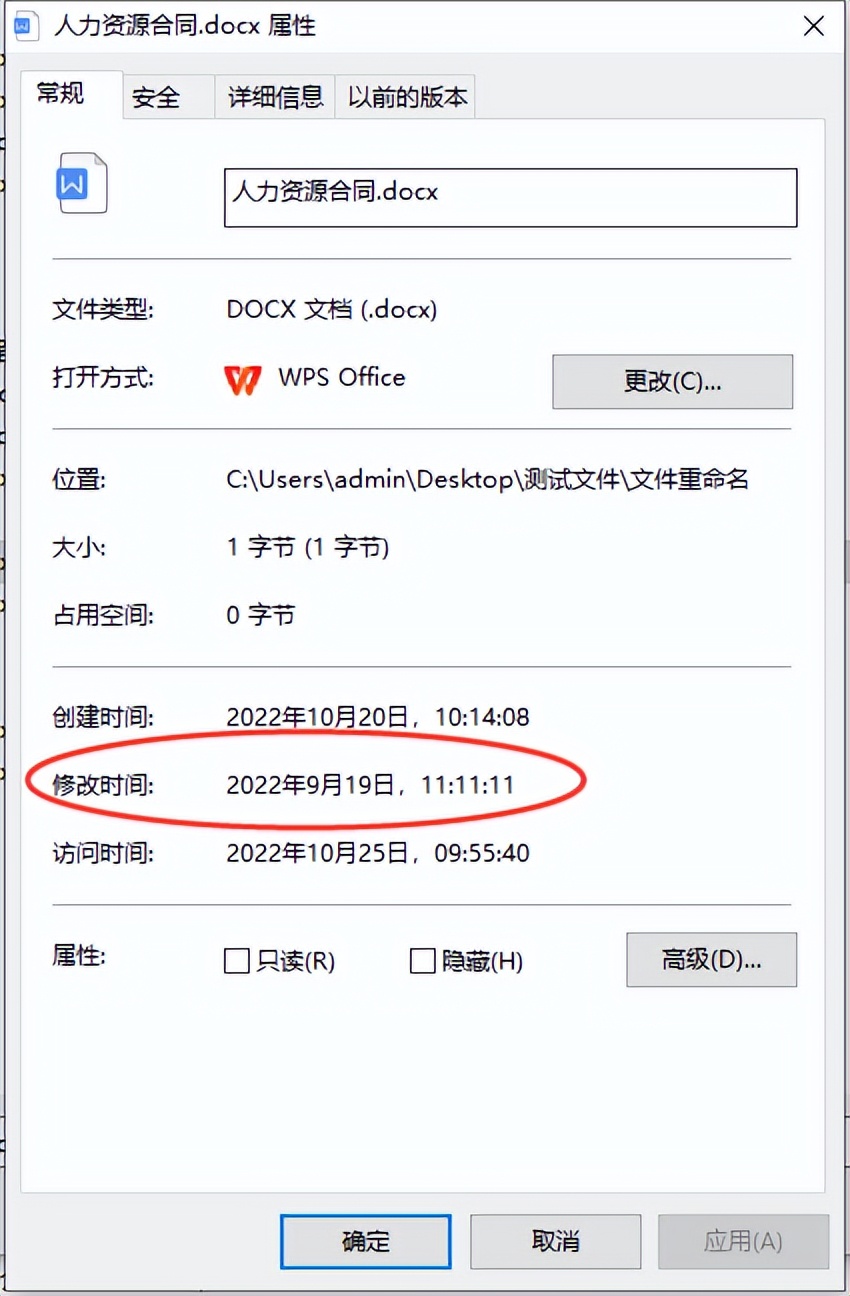Viewport: 850px width, 1296px height.
Task: Click the 创建时间 date value
Action: [x=377, y=717]
